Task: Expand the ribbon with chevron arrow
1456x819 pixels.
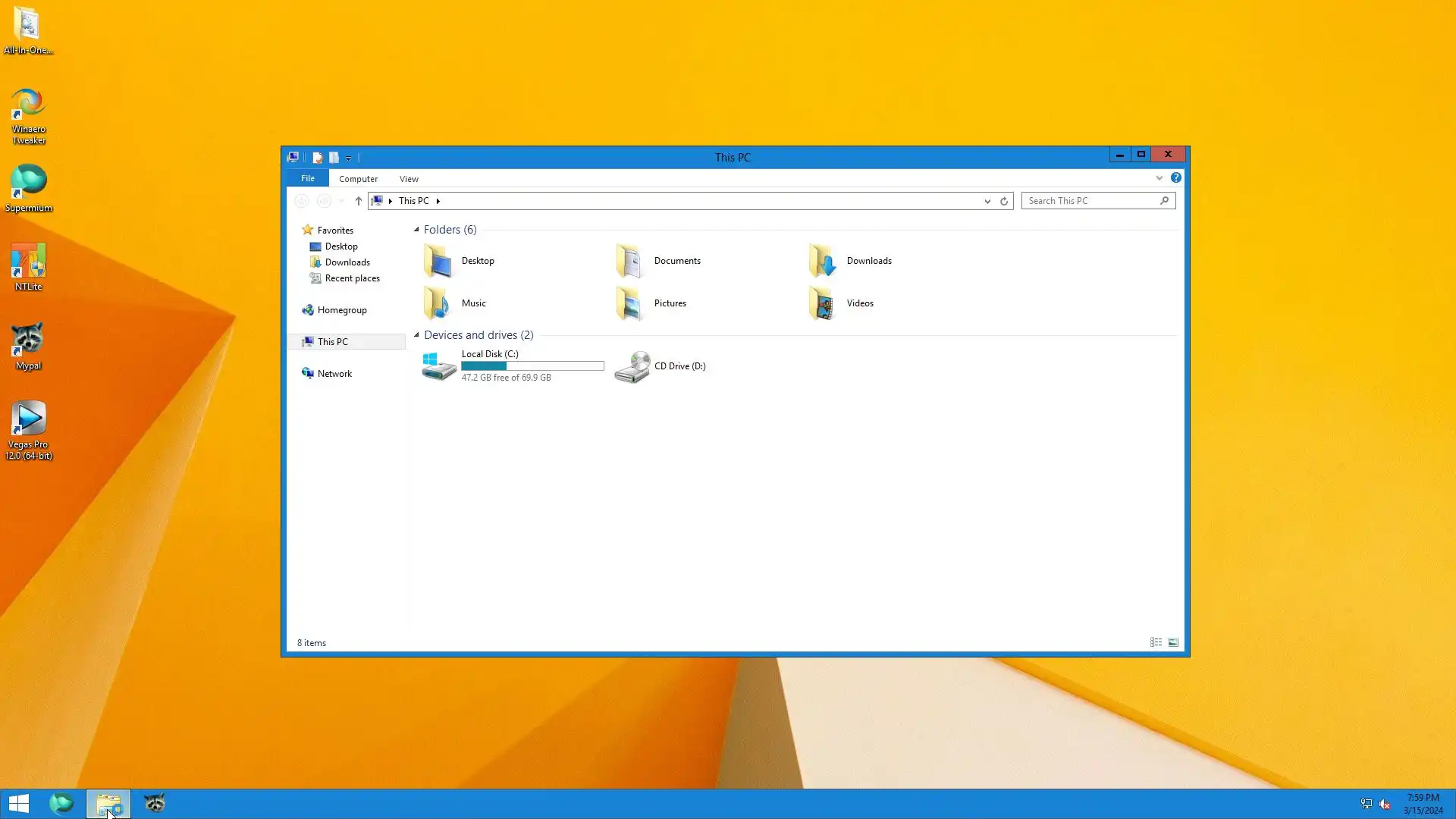Action: pyautogui.click(x=1159, y=178)
